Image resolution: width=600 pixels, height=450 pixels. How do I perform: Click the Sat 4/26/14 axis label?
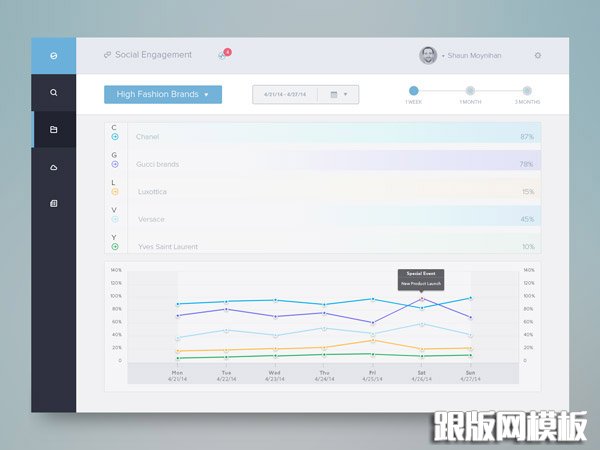(422, 376)
